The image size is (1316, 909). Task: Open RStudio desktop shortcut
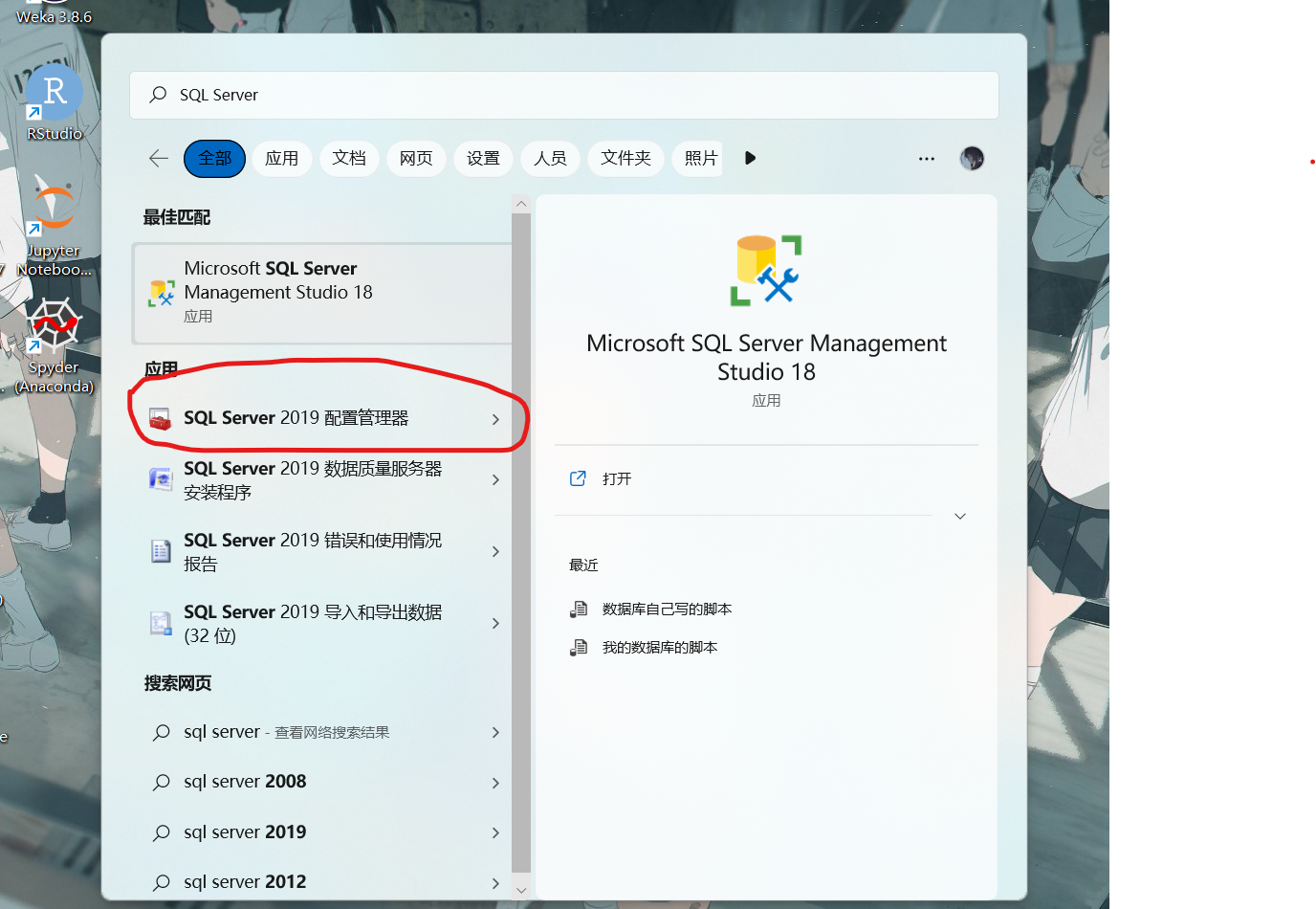55,102
